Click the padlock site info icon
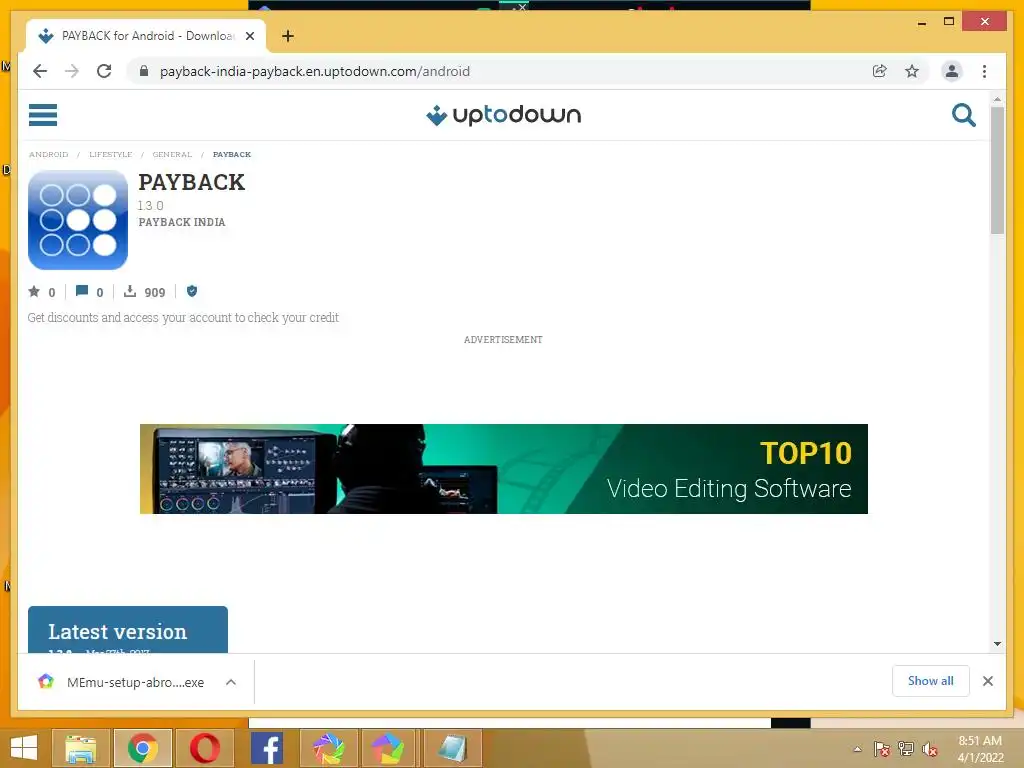Viewport: 1024px width, 768px height. 144,71
